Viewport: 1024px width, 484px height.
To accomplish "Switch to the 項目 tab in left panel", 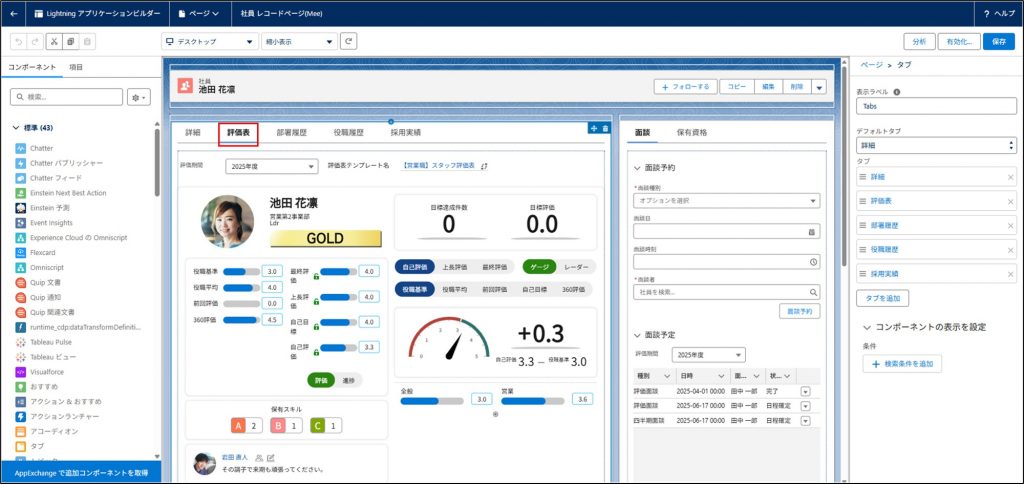I will coord(75,66).
